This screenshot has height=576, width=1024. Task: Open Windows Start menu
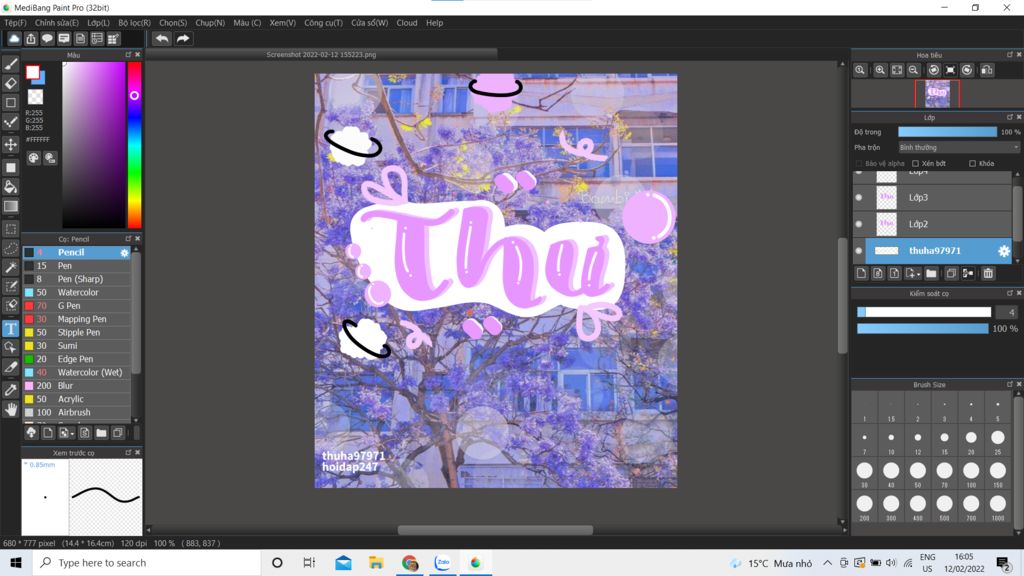16,563
